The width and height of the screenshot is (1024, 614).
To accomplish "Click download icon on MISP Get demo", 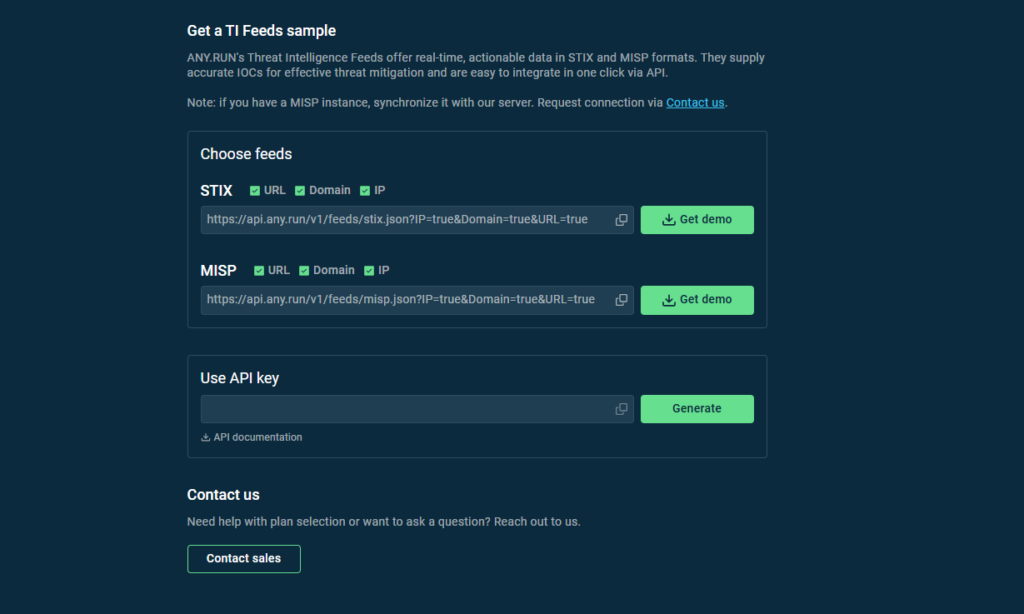I will (x=669, y=300).
